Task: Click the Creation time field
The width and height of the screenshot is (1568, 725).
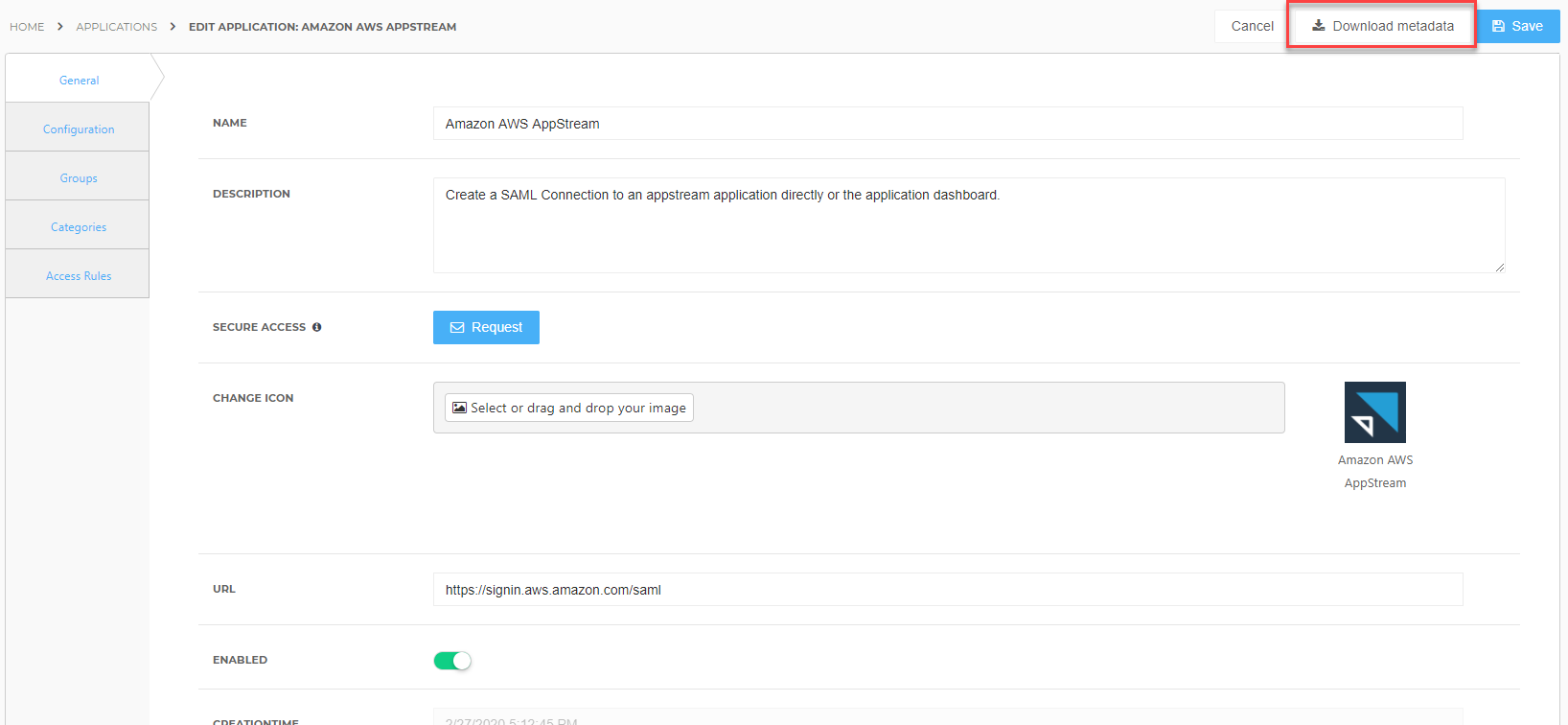Action: tap(948, 717)
